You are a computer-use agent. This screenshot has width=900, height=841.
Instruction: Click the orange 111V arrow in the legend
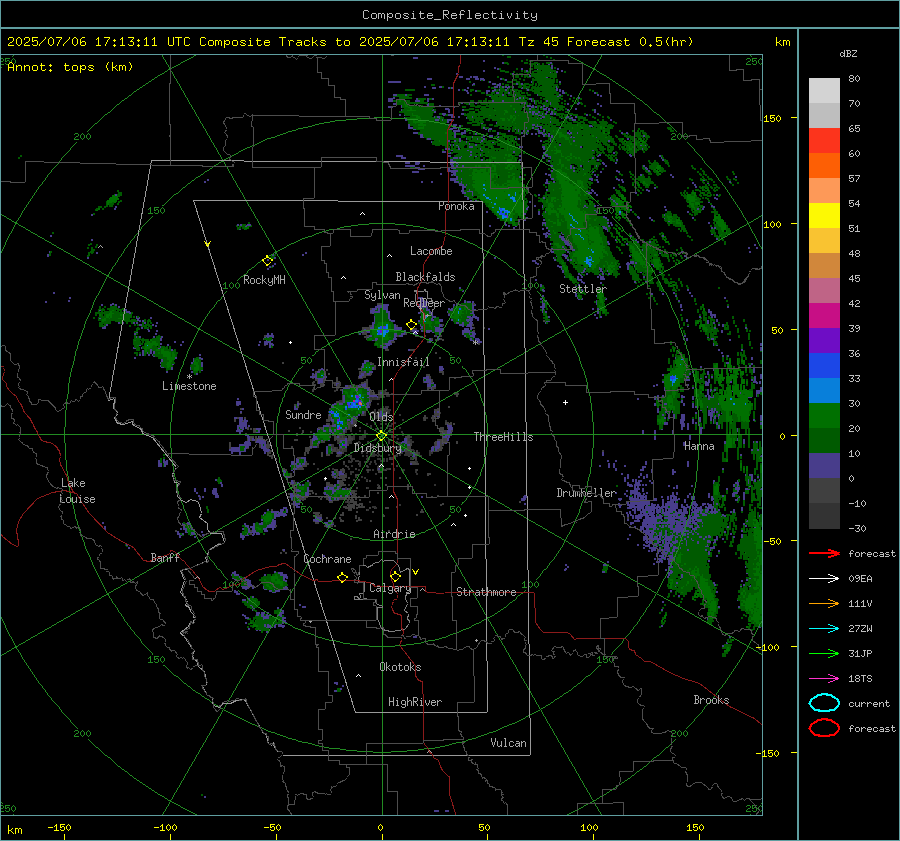(x=824, y=603)
